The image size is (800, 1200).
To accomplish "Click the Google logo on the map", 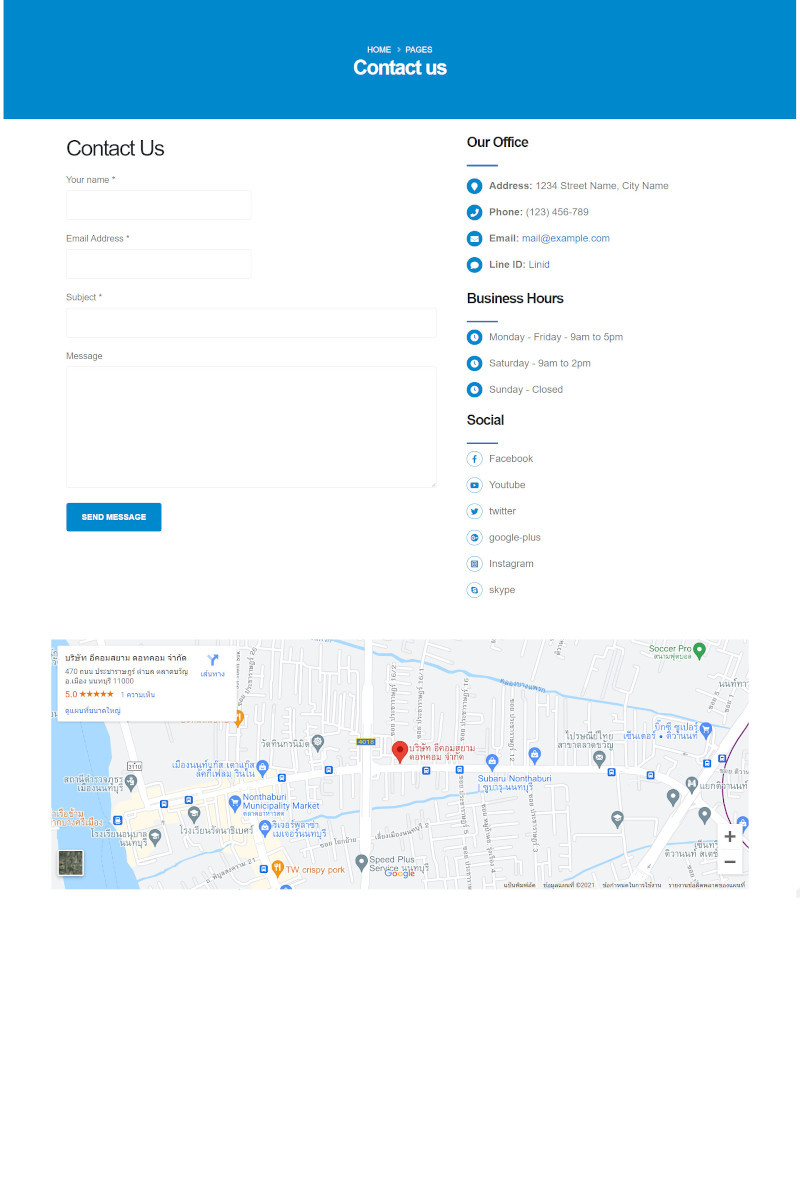I will [x=400, y=873].
